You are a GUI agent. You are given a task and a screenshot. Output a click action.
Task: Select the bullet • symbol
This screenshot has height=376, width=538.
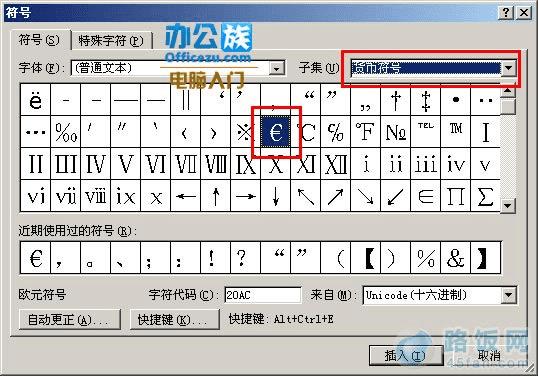tap(456, 100)
